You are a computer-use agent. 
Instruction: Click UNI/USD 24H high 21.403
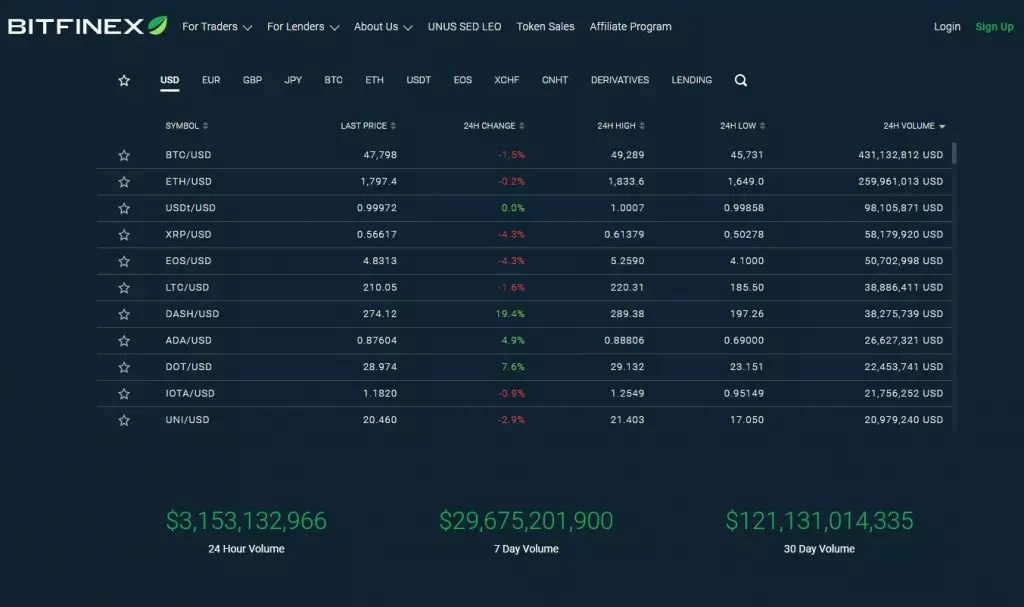[x=627, y=419]
